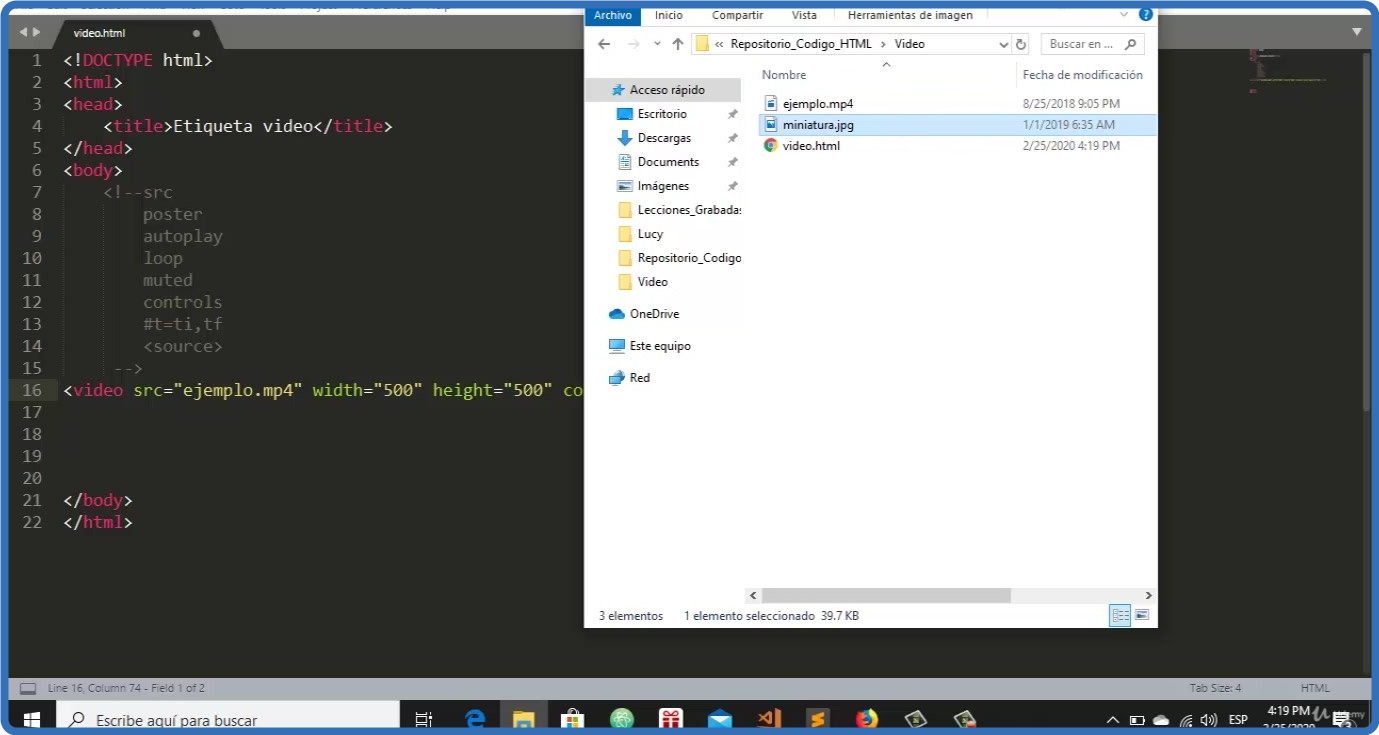Refresh the Video folder listing
Viewport: 1379px width, 735px height.
(1021, 44)
